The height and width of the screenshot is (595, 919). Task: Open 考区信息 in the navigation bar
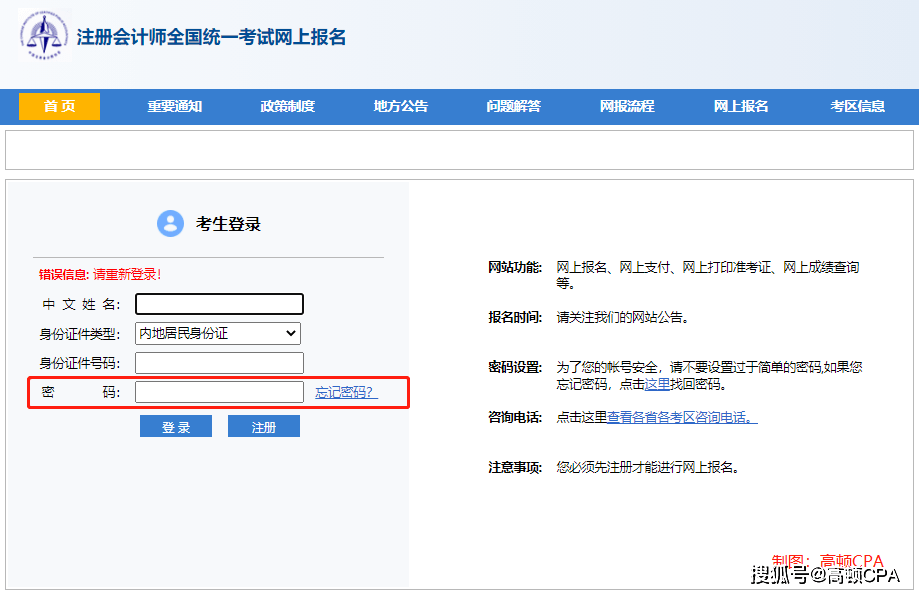[x=857, y=106]
